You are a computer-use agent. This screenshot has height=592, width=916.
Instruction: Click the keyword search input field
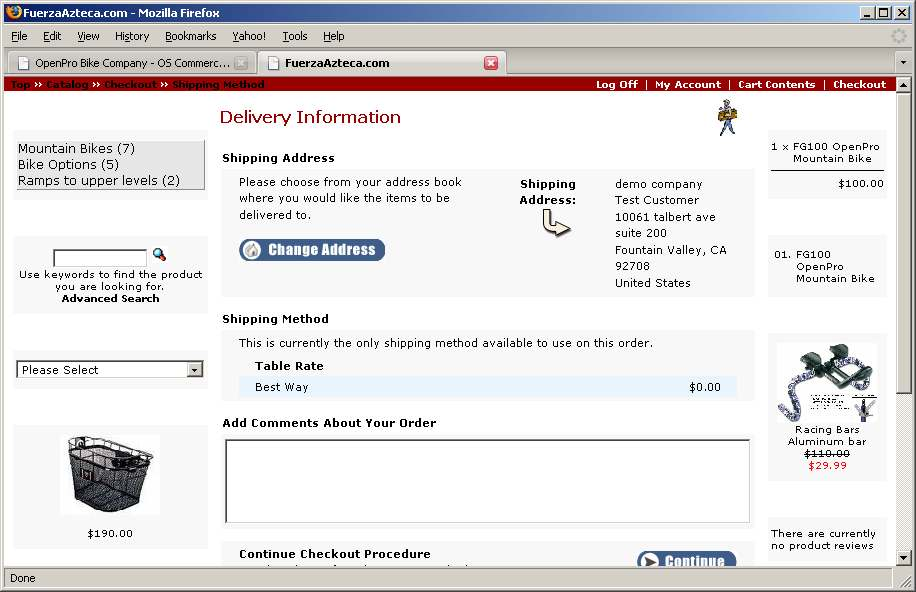tap(100, 258)
